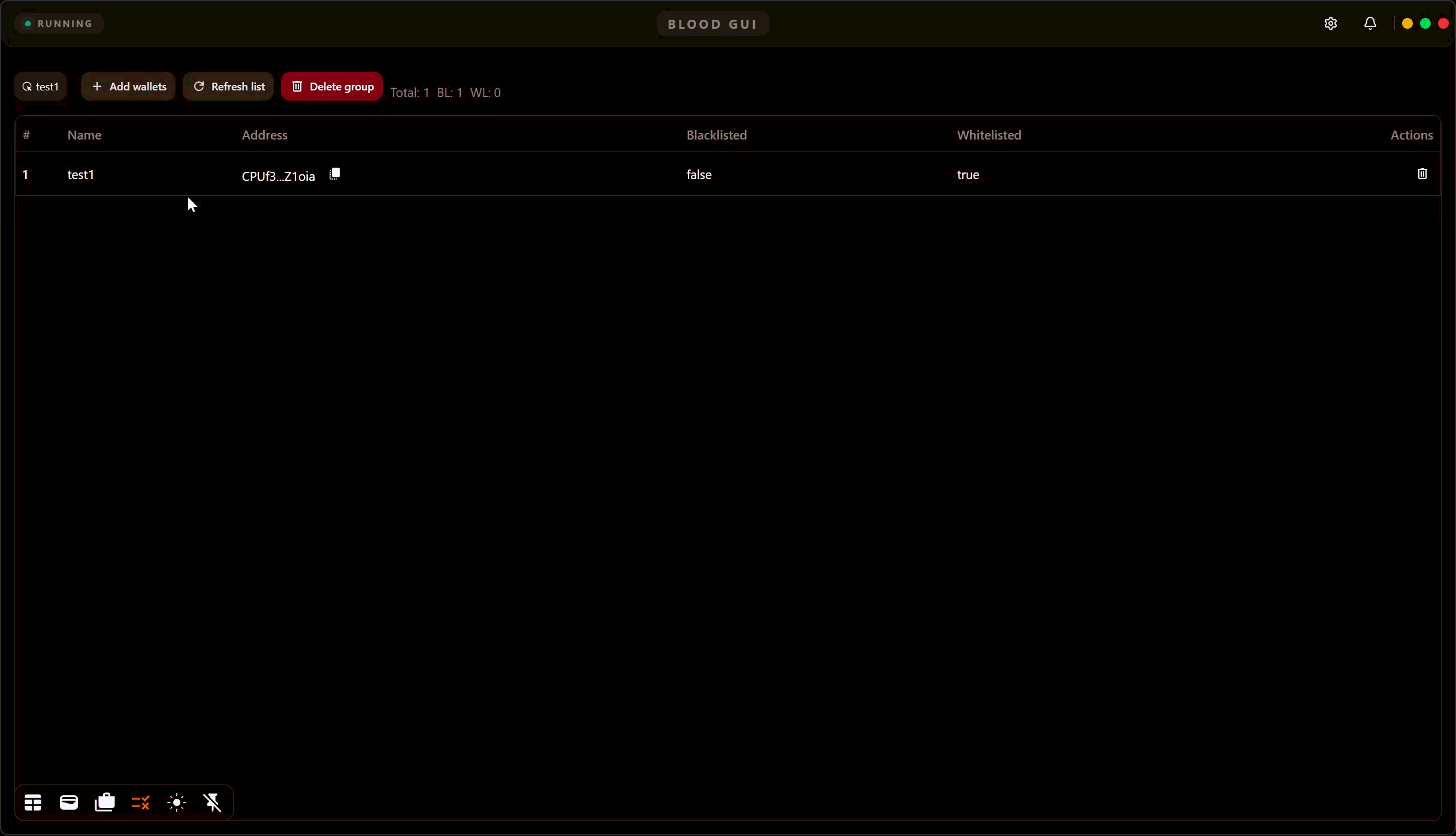Click the # column header
1456x836 pixels.
click(x=26, y=135)
